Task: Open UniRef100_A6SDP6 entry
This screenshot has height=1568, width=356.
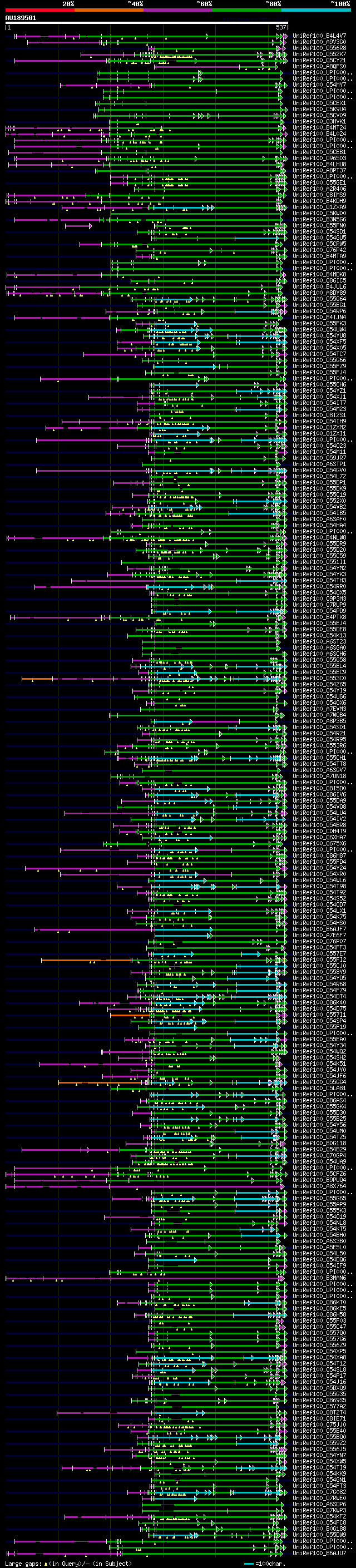Action: pos(319,1505)
